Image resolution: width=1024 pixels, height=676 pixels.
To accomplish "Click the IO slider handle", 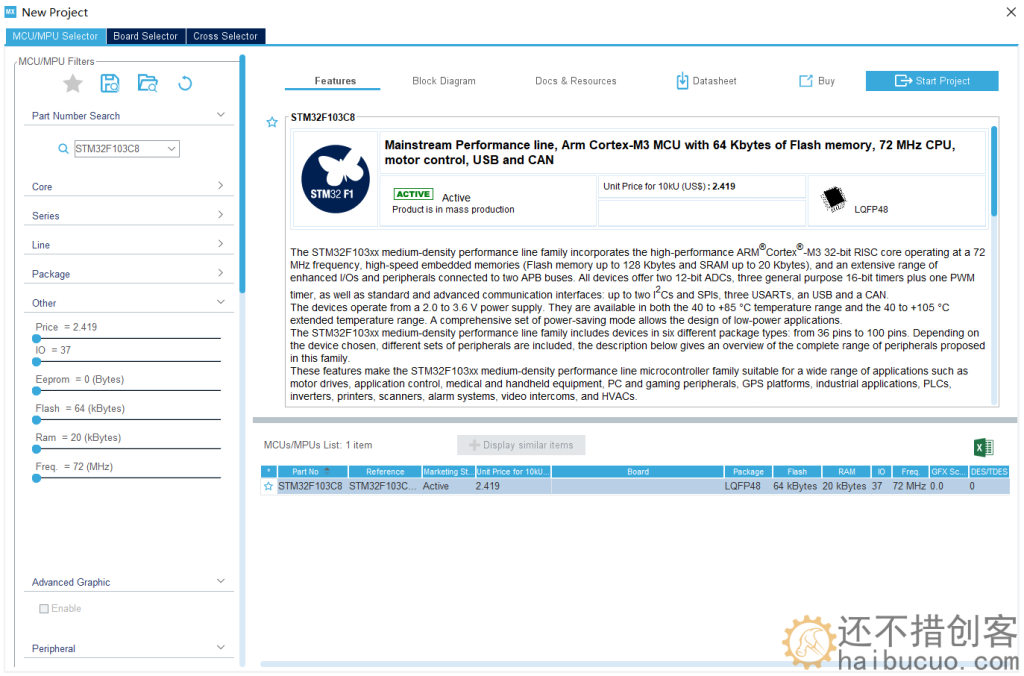I will [37, 362].
